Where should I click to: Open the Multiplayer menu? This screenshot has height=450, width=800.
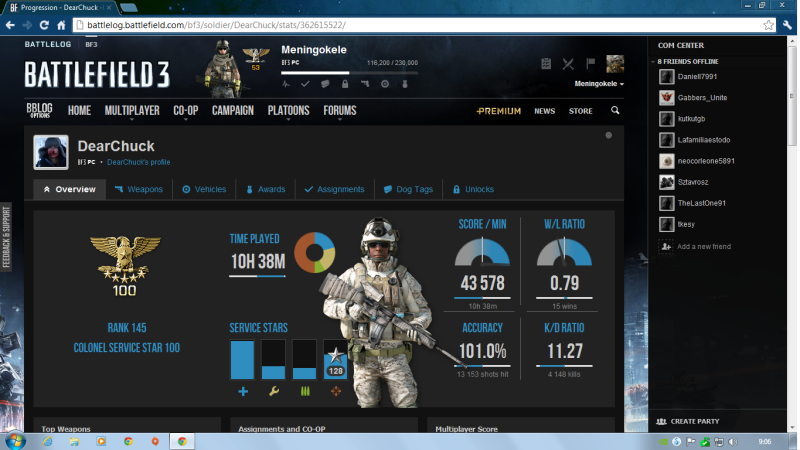point(132,111)
